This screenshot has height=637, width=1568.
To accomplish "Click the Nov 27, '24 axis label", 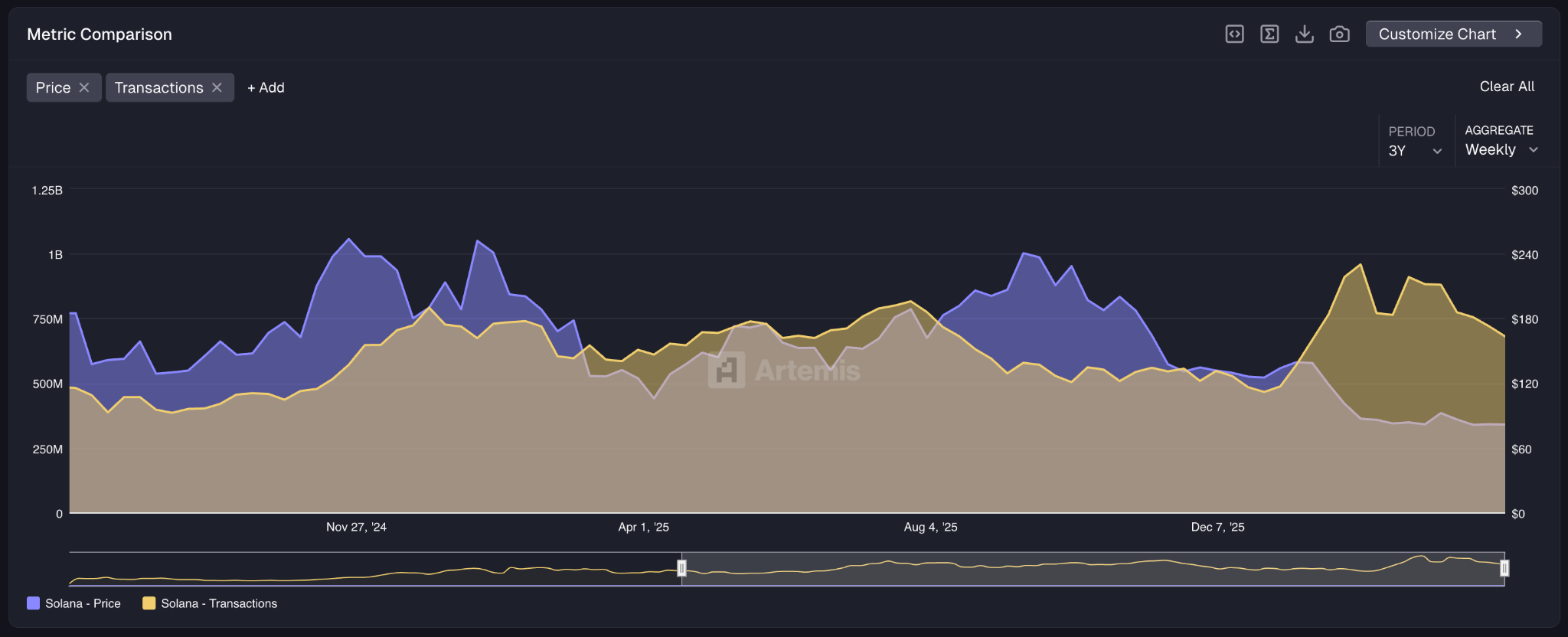I will click(356, 527).
